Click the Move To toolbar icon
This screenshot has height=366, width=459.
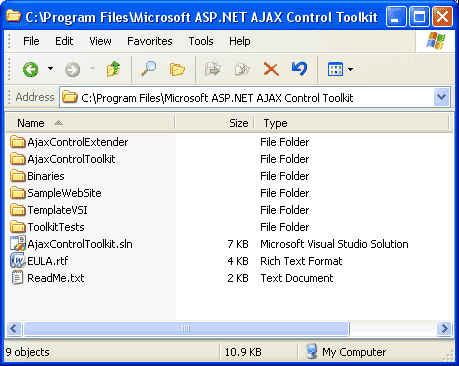212,69
